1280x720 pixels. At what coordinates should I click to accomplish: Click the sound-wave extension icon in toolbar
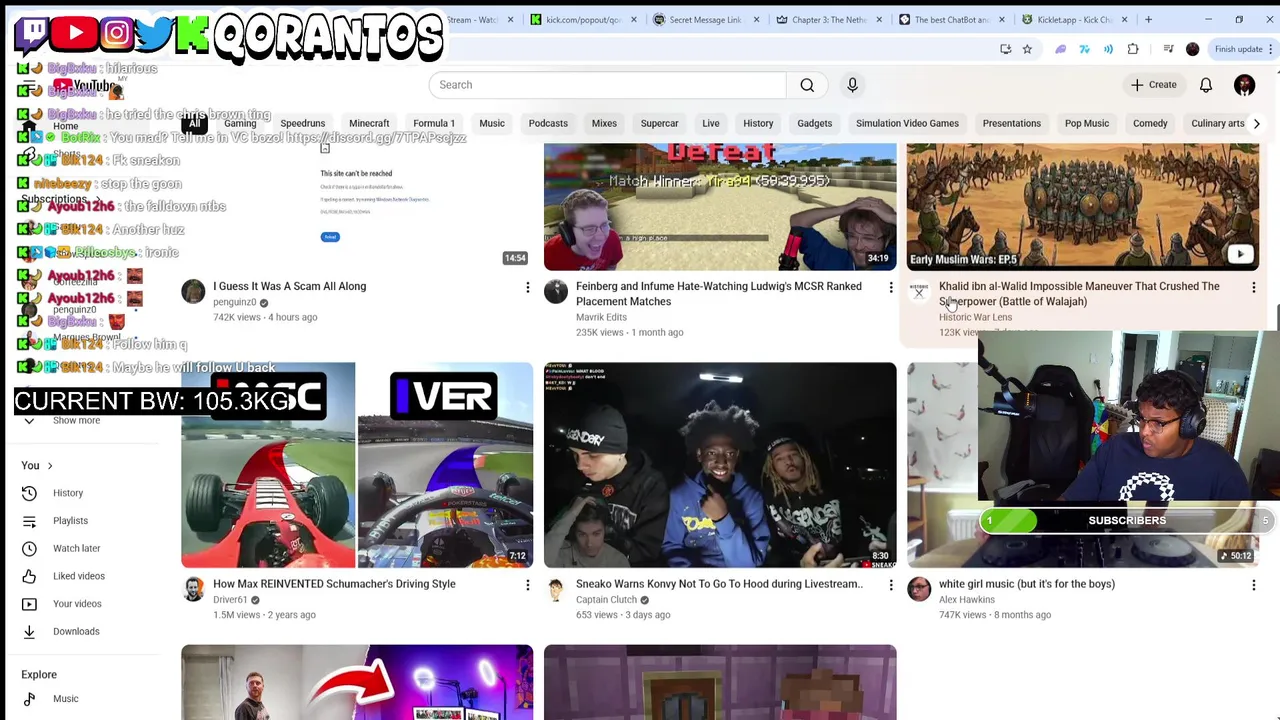1108,49
